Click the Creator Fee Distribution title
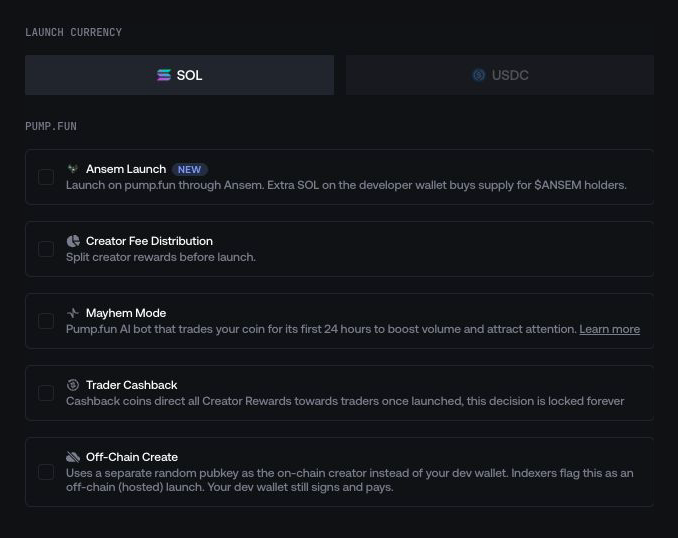 [149, 241]
